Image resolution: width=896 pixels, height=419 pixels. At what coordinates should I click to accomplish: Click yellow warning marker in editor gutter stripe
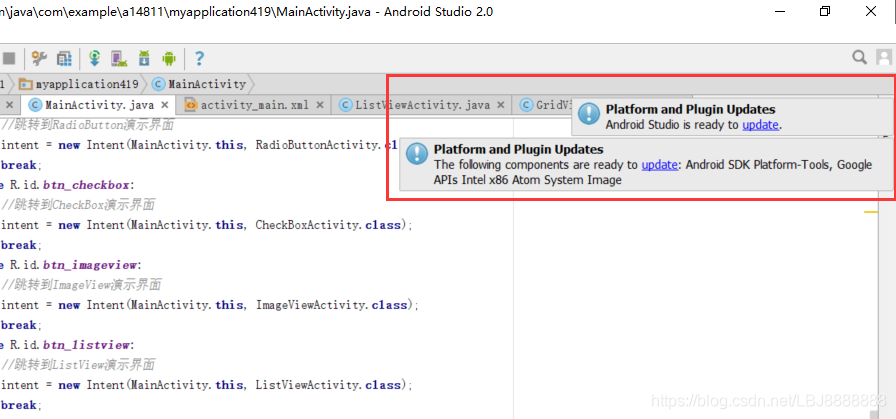coord(871,212)
